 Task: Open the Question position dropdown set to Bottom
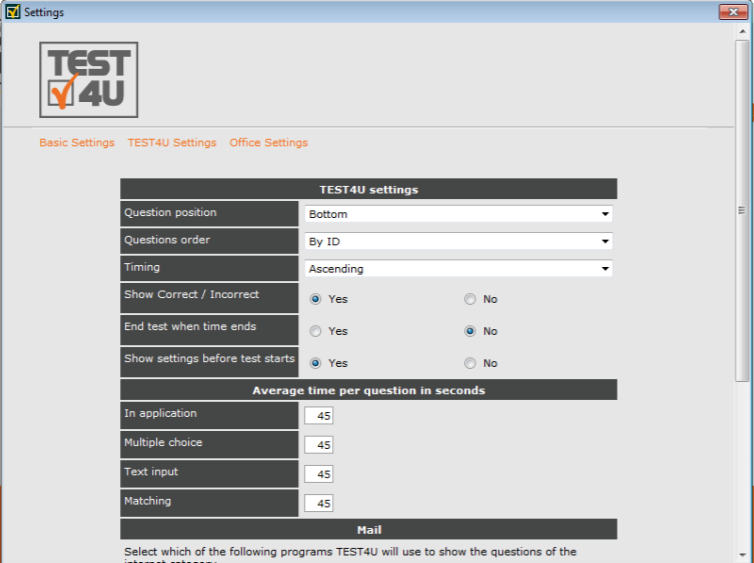458,214
